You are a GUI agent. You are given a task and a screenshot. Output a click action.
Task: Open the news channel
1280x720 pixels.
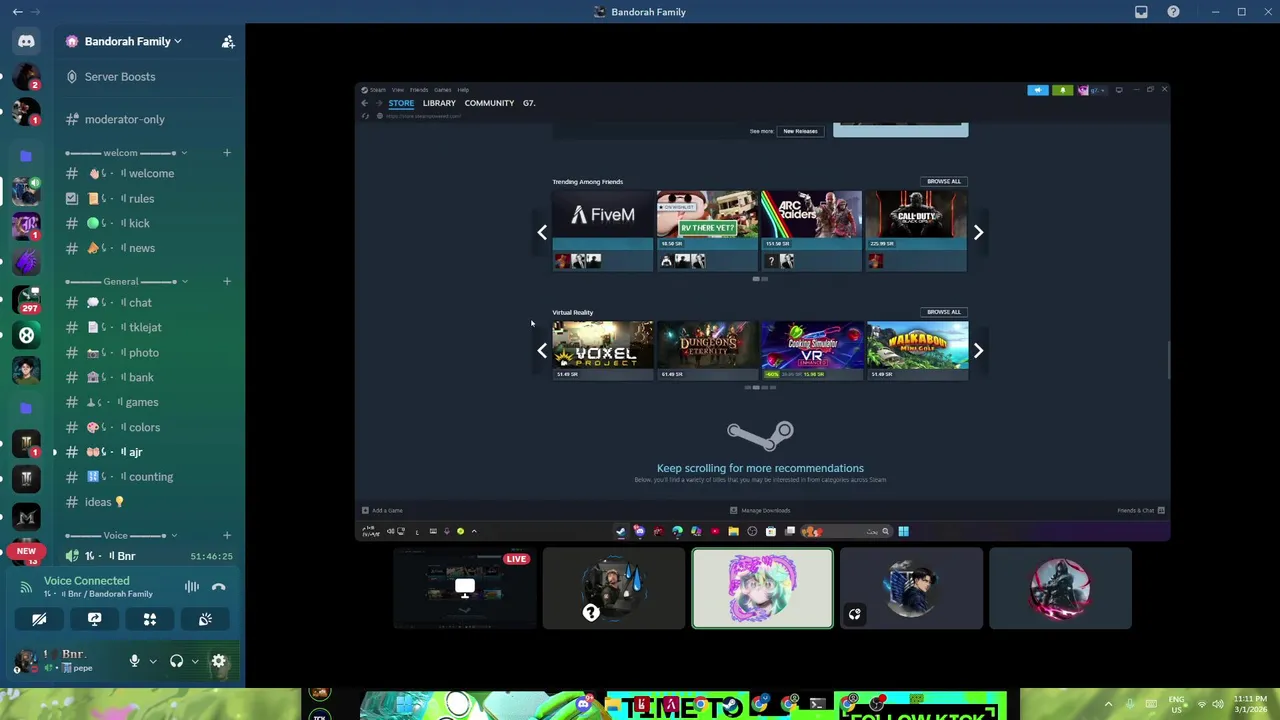[x=150, y=248]
